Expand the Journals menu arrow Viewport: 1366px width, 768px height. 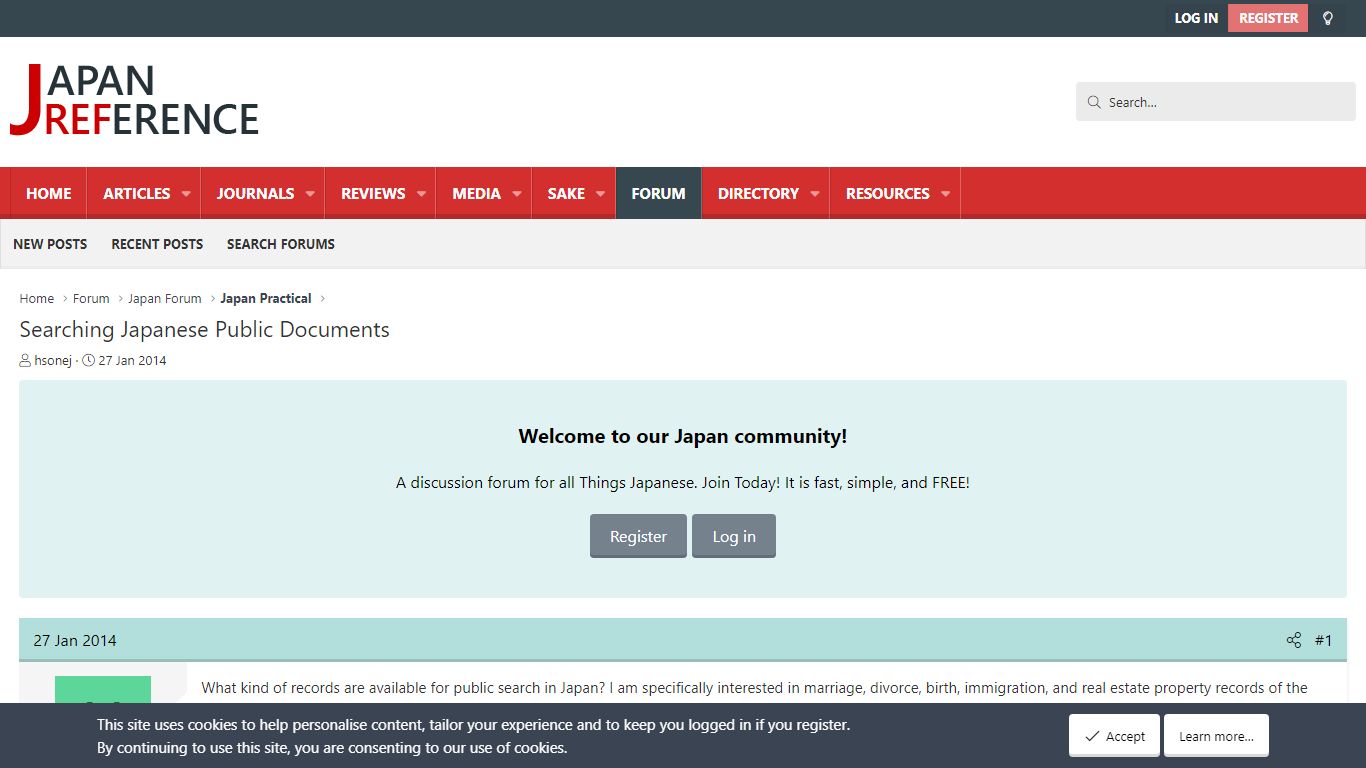pyautogui.click(x=310, y=194)
